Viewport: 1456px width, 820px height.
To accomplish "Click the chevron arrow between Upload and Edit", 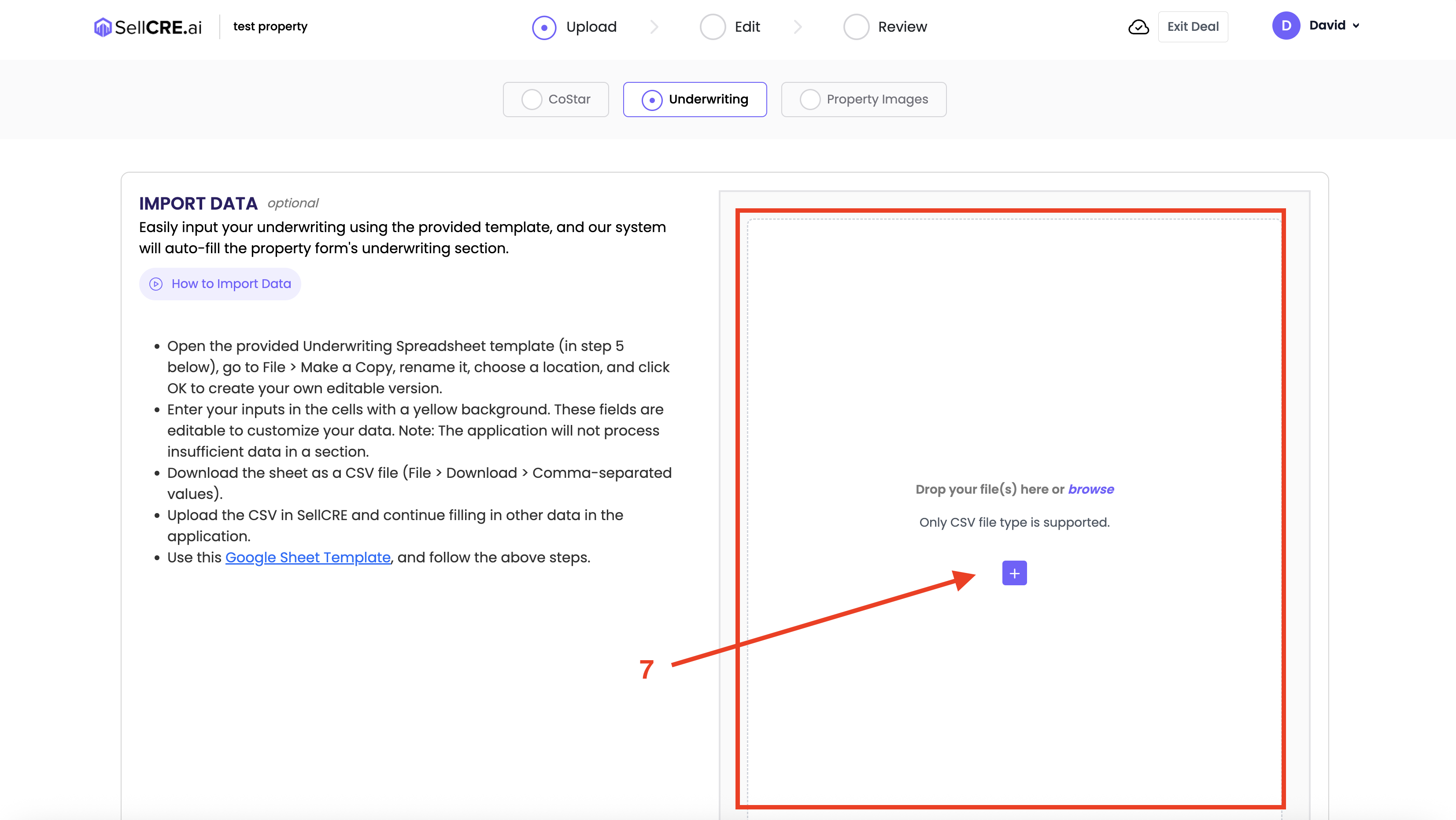I will [x=654, y=26].
